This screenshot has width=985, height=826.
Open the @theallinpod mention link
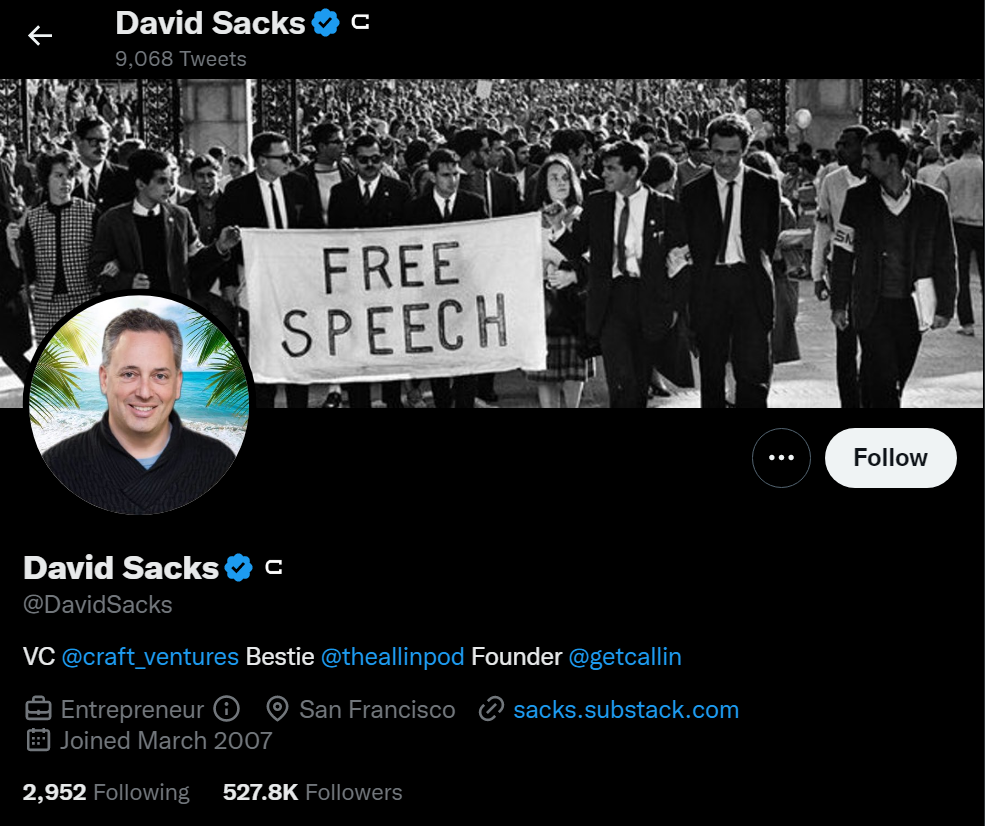(392, 657)
